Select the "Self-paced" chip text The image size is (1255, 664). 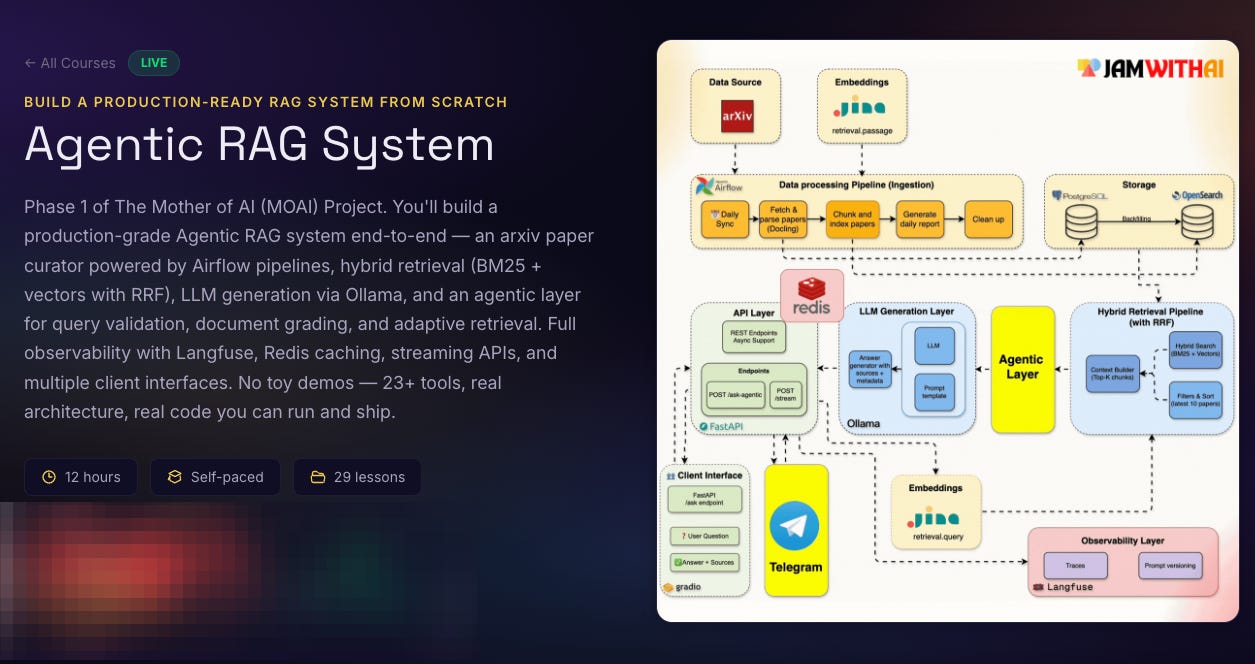coord(227,477)
